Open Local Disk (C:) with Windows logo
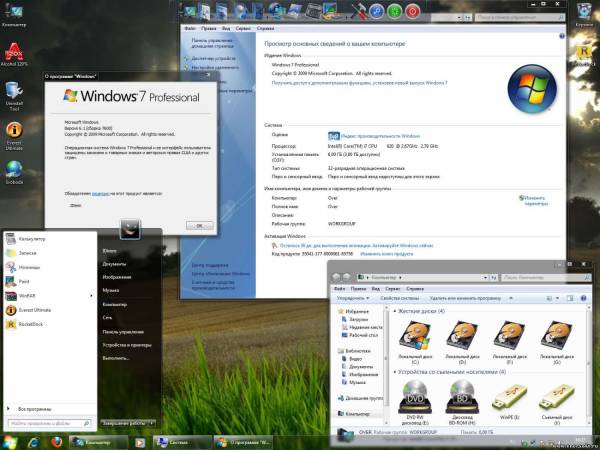This screenshot has width=600, height=450. [415, 342]
